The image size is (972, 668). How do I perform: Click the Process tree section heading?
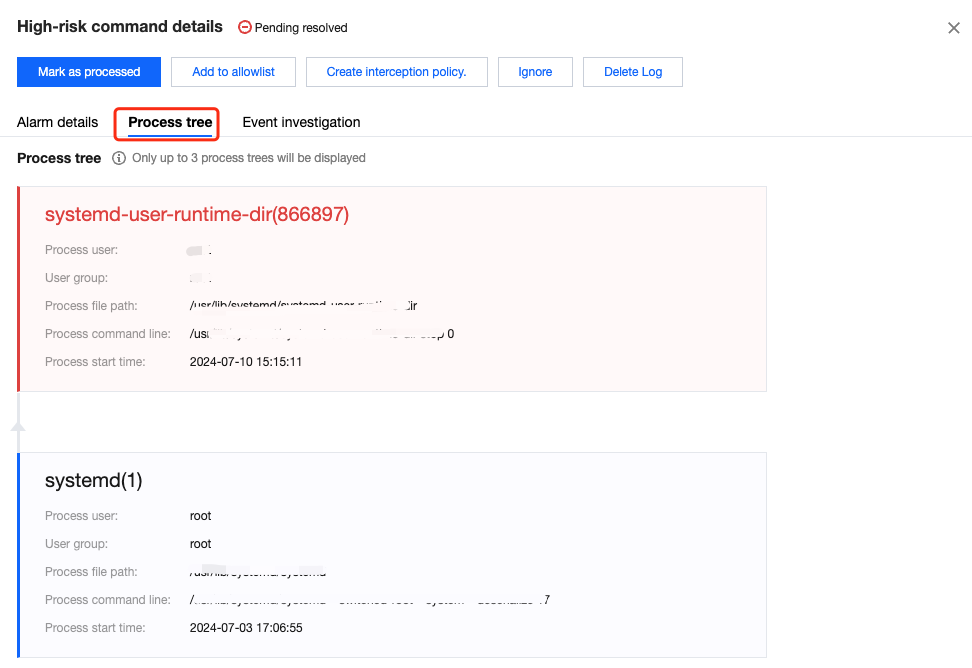click(x=59, y=158)
